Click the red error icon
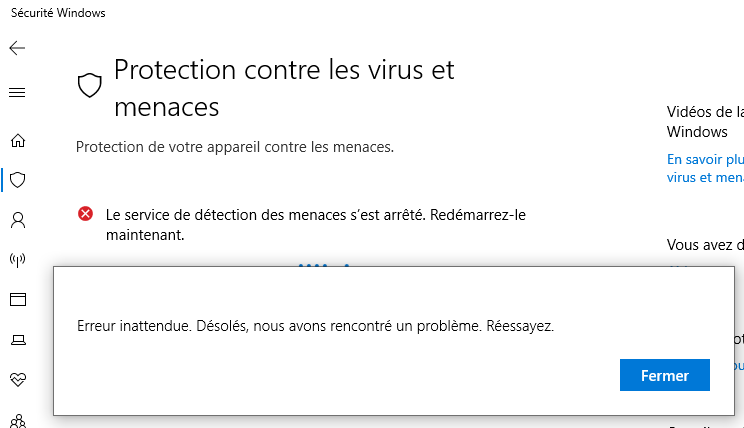This screenshot has height=428, width=744. [85, 214]
